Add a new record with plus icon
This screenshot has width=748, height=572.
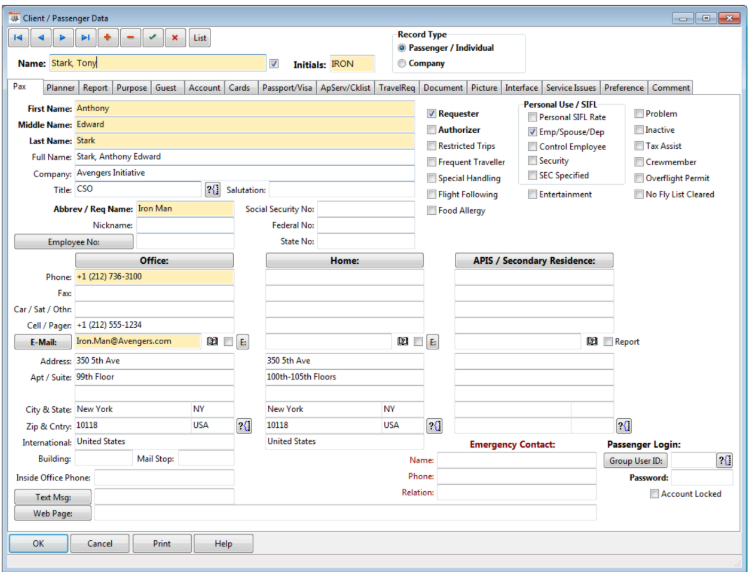click(x=108, y=37)
